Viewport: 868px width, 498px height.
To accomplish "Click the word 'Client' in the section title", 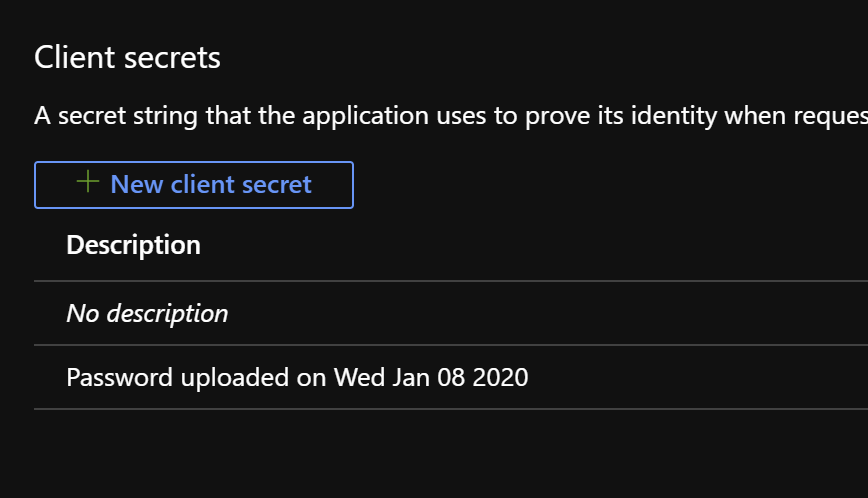I will click(x=75, y=58).
